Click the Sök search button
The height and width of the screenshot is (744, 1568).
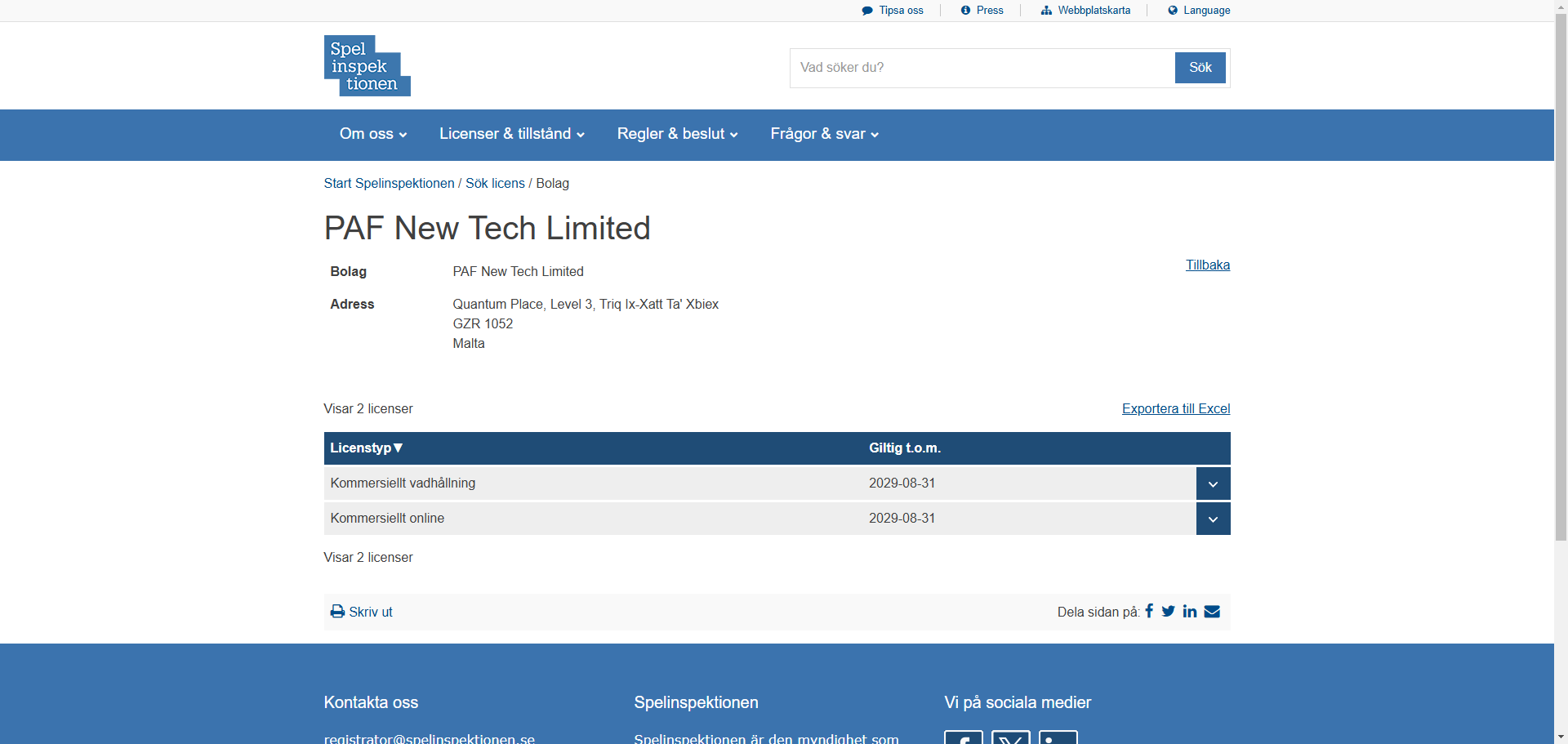tap(1200, 68)
